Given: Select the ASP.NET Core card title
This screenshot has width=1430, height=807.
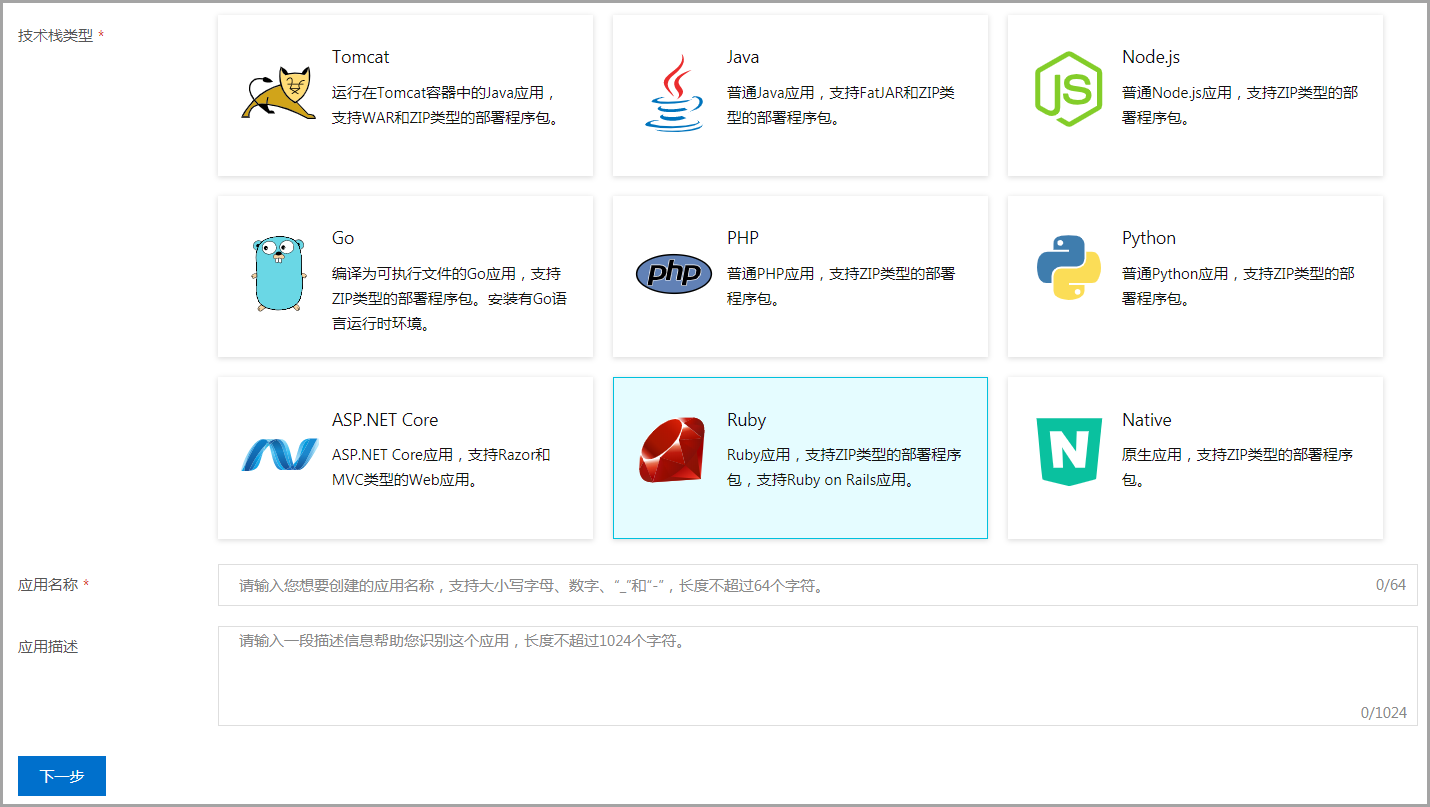Looking at the screenshot, I should coord(385,420).
